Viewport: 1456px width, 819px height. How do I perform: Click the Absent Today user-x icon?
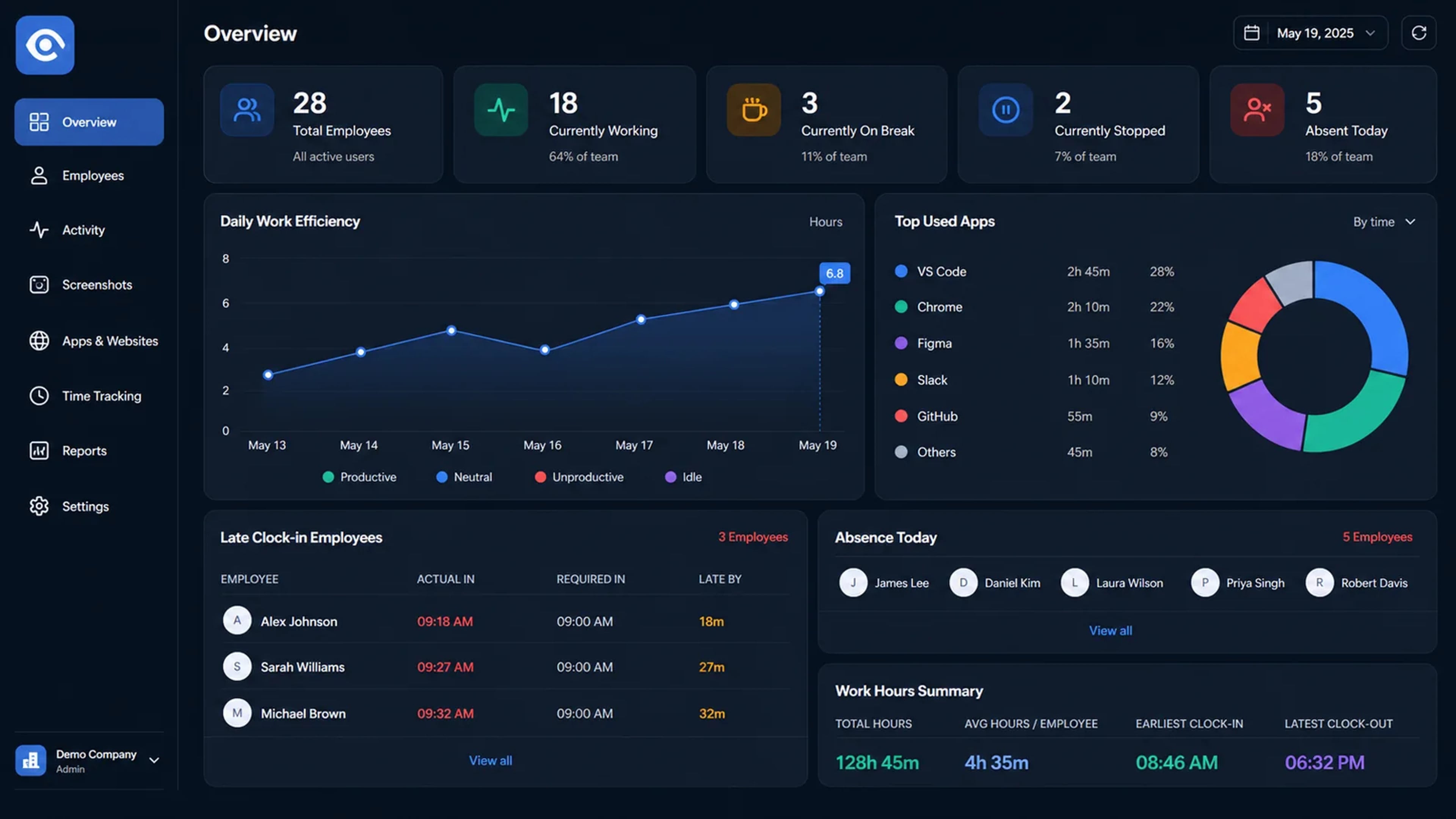click(x=1257, y=110)
